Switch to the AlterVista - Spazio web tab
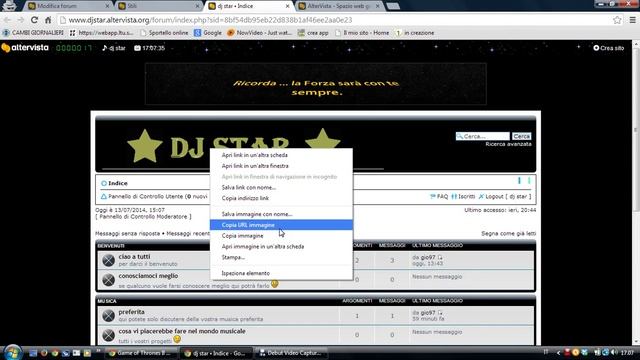The height and width of the screenshot is (360, 640). click(339, 6)
